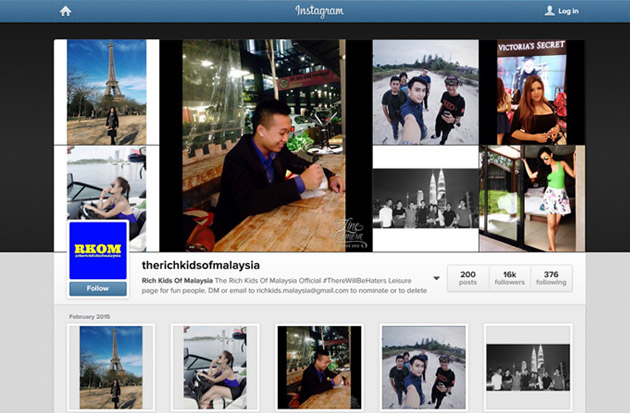Open the large man writing at table photo

[x=265, y=145]
